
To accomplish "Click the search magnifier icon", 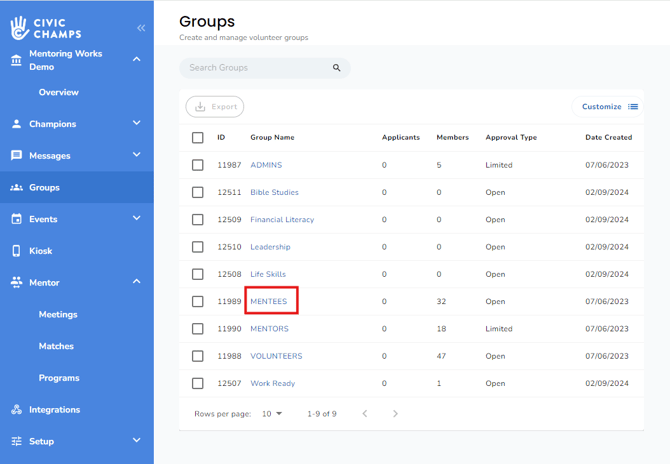I will [337, 68].
